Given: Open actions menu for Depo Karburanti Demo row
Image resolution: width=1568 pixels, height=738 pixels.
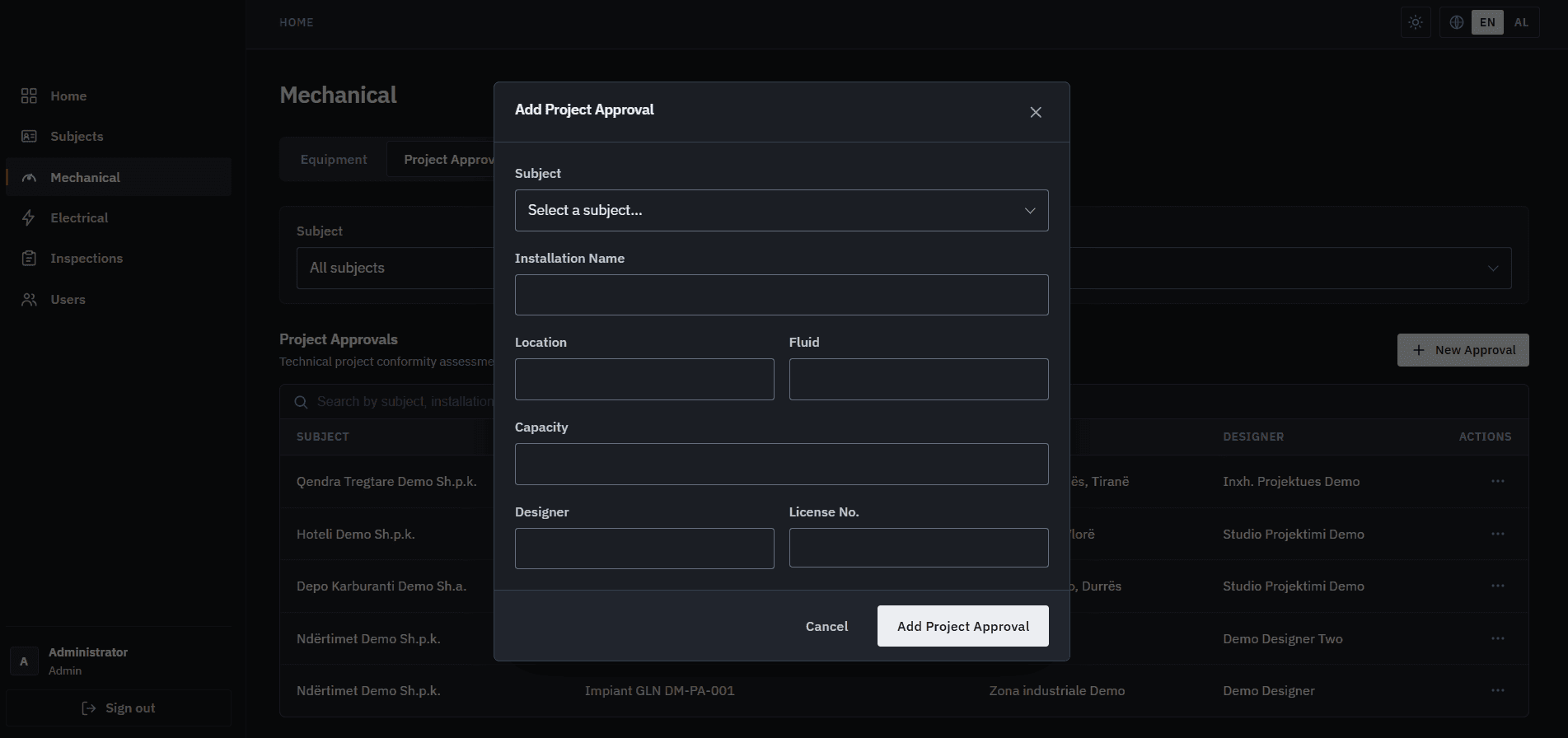Looking at the screenshot, I should (x=1498, y=586).
